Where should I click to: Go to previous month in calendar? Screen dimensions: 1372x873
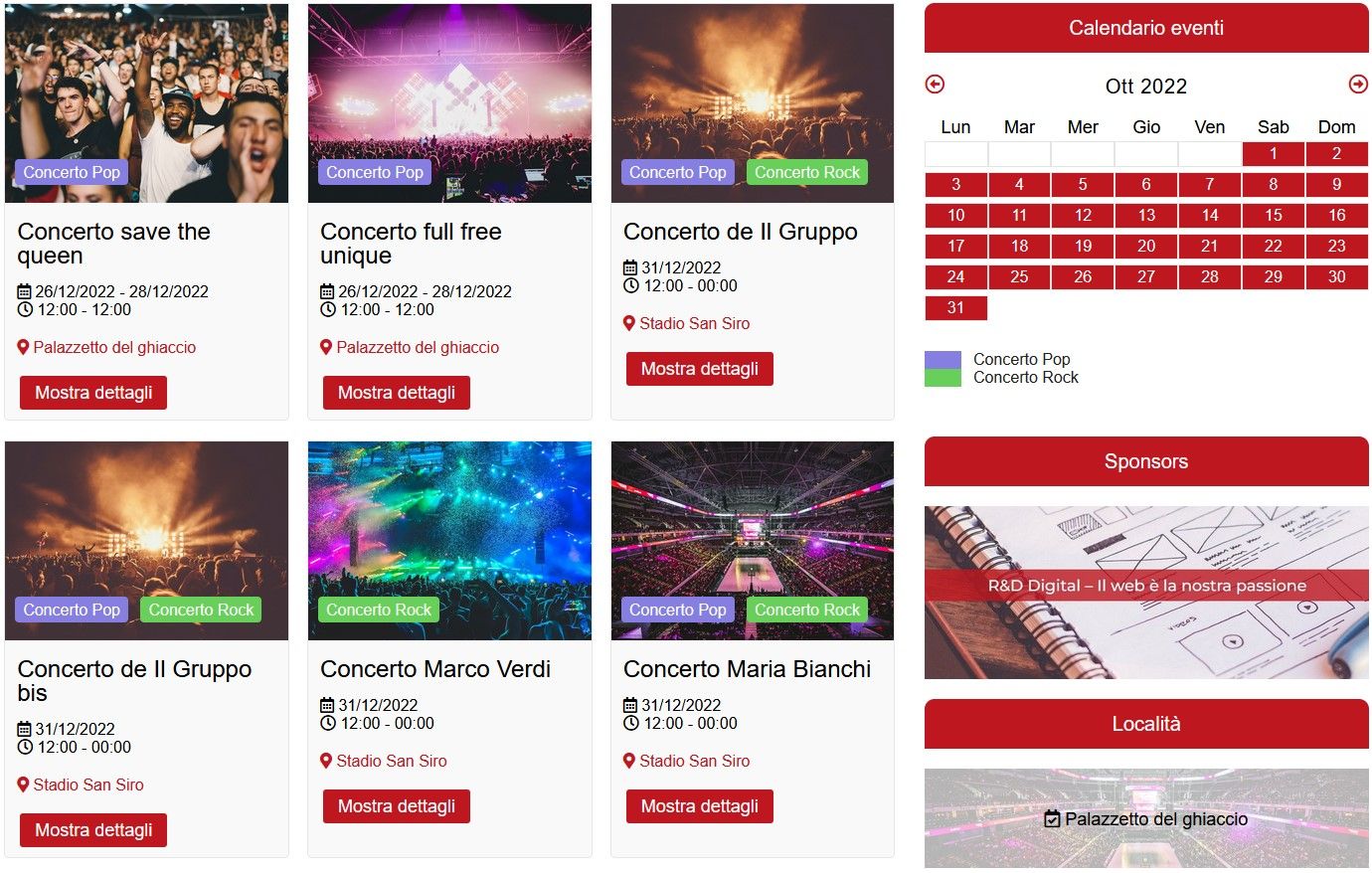click(935, 85)
